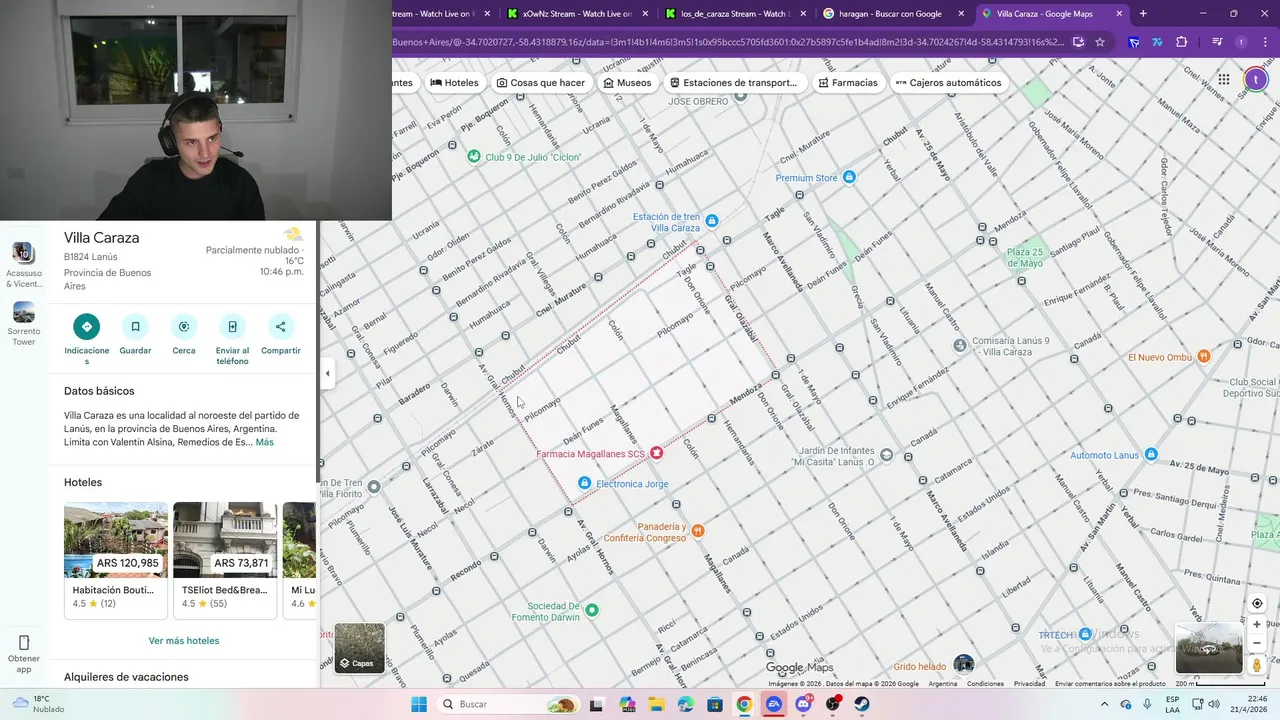Select Grido helado map marker
The width and height of the screenshot is (1280, 720).
tap(963, 663)
